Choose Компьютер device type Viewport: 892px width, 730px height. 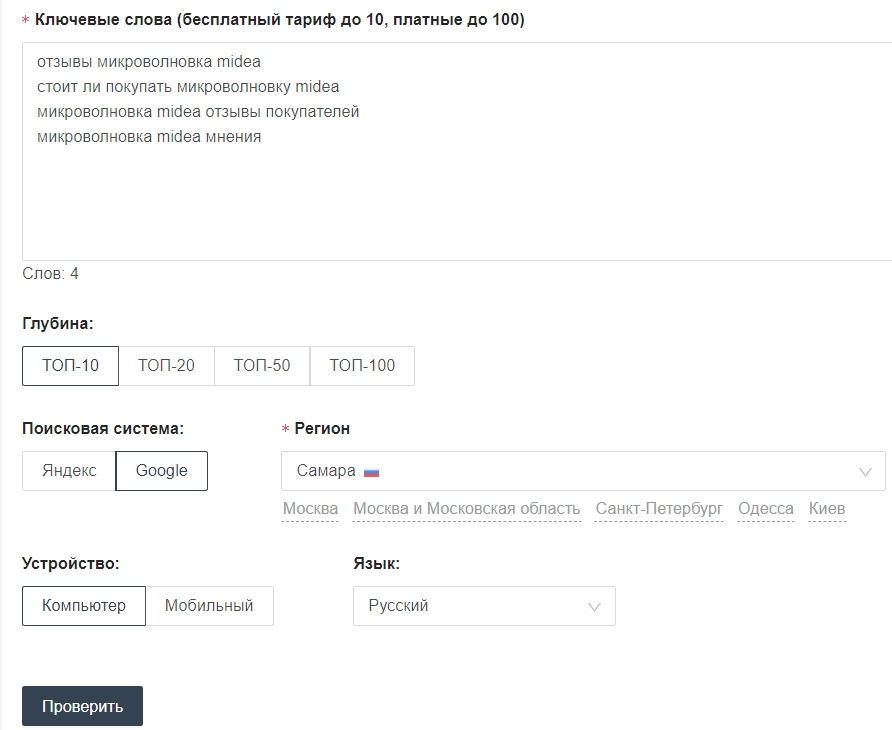[84, 606]
